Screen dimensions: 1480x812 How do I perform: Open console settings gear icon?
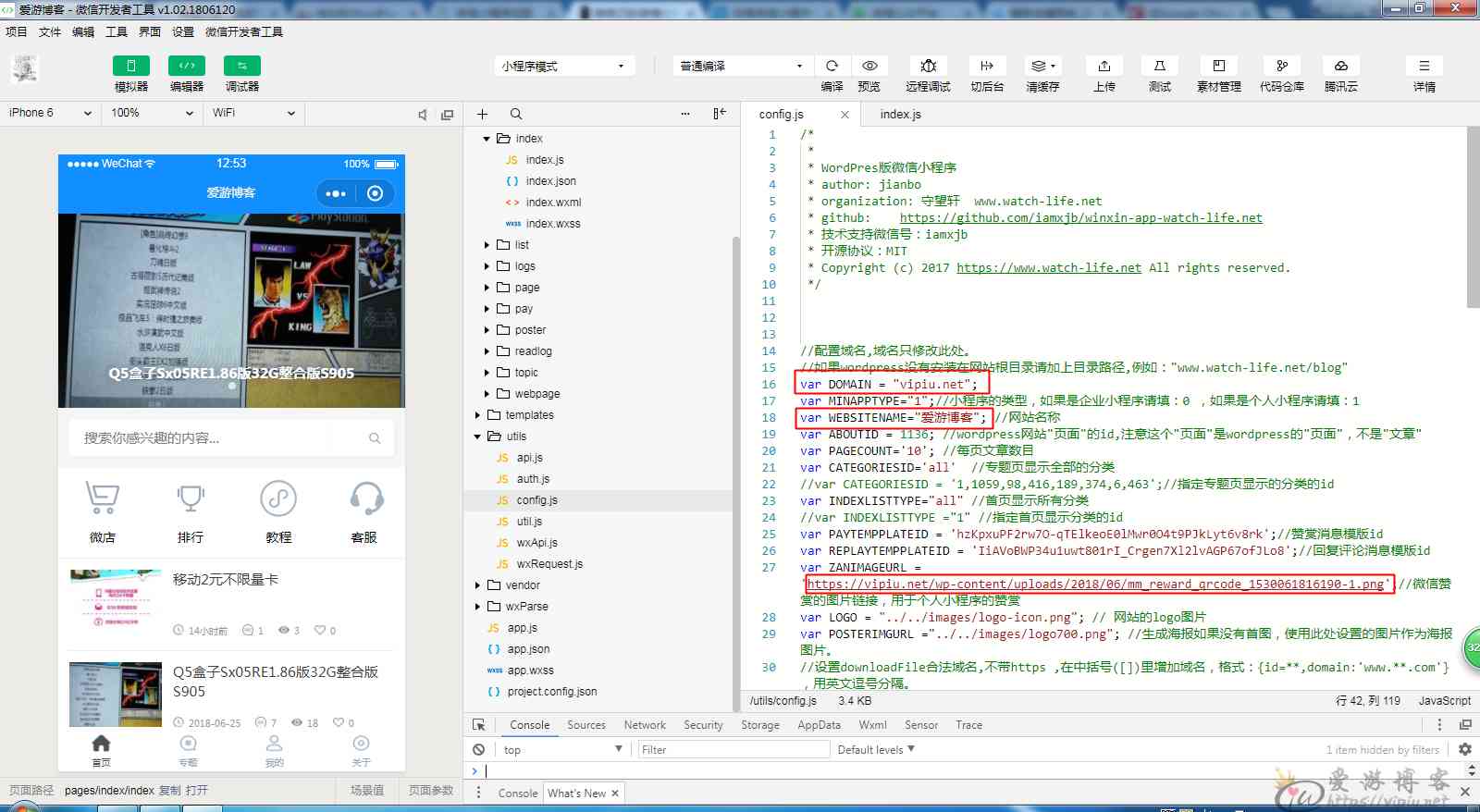pyautogui.click(x=1464, y=749)
